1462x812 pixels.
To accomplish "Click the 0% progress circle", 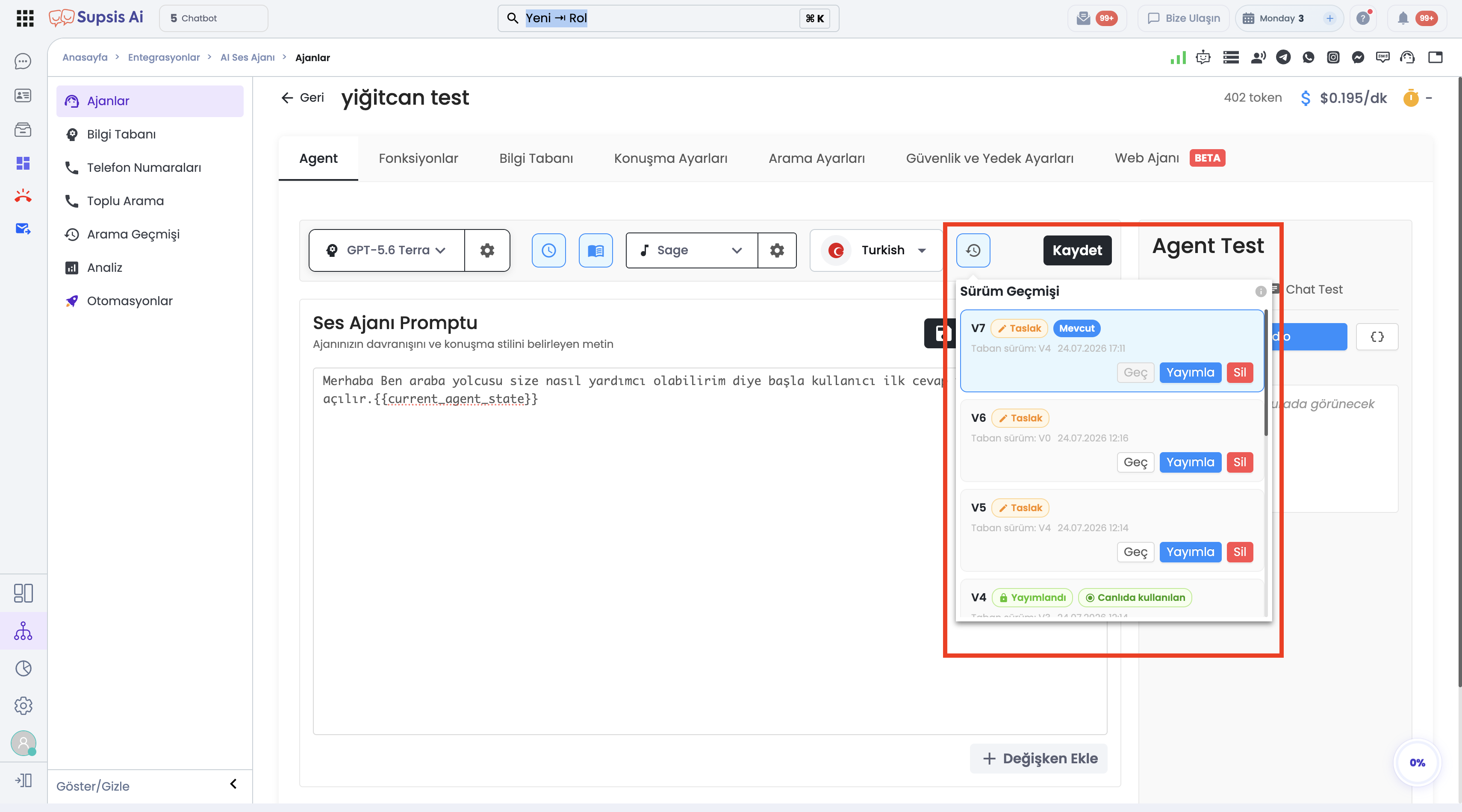I will [x=1417, y=762].
